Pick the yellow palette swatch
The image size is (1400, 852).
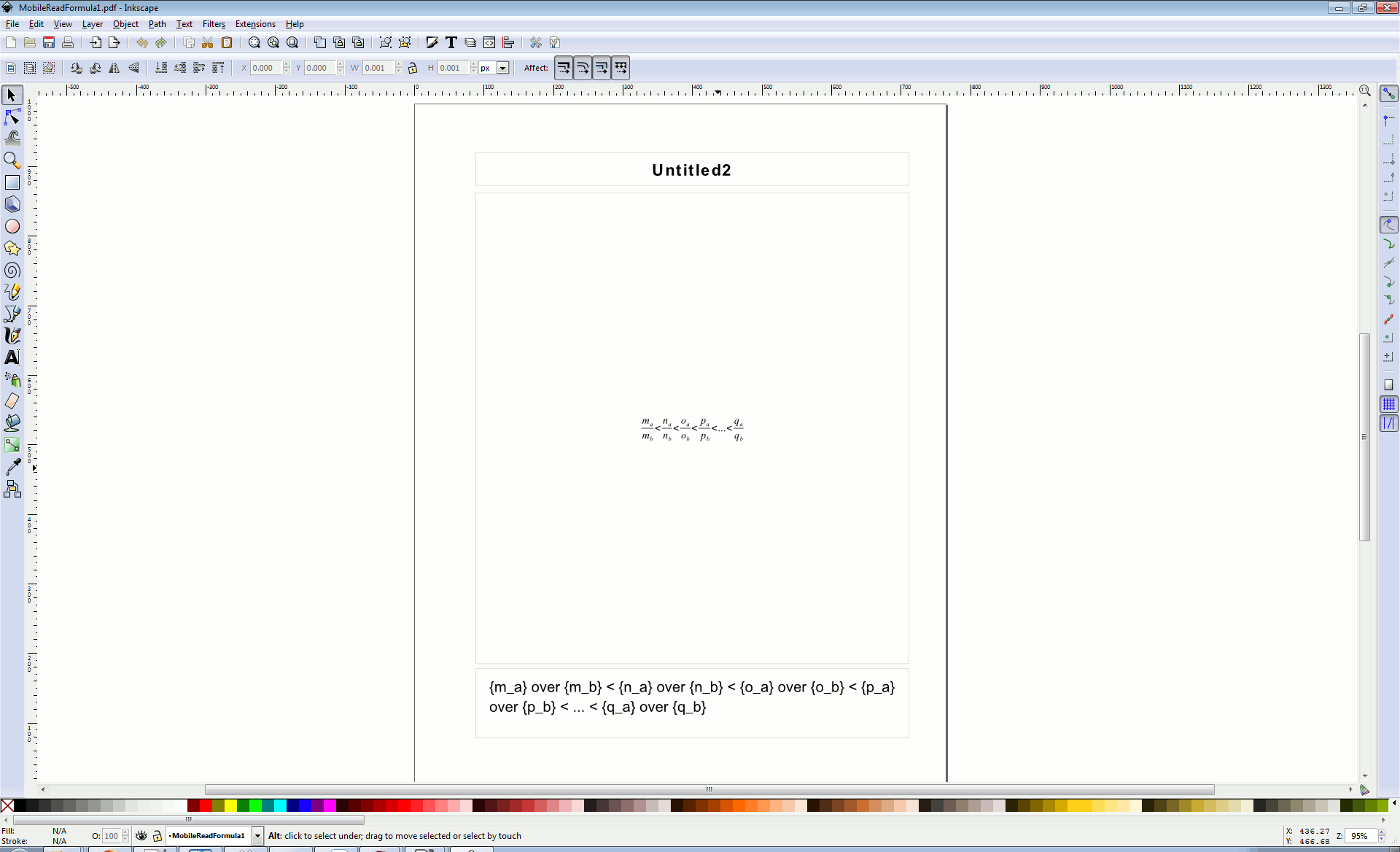(x=230, y=805)
